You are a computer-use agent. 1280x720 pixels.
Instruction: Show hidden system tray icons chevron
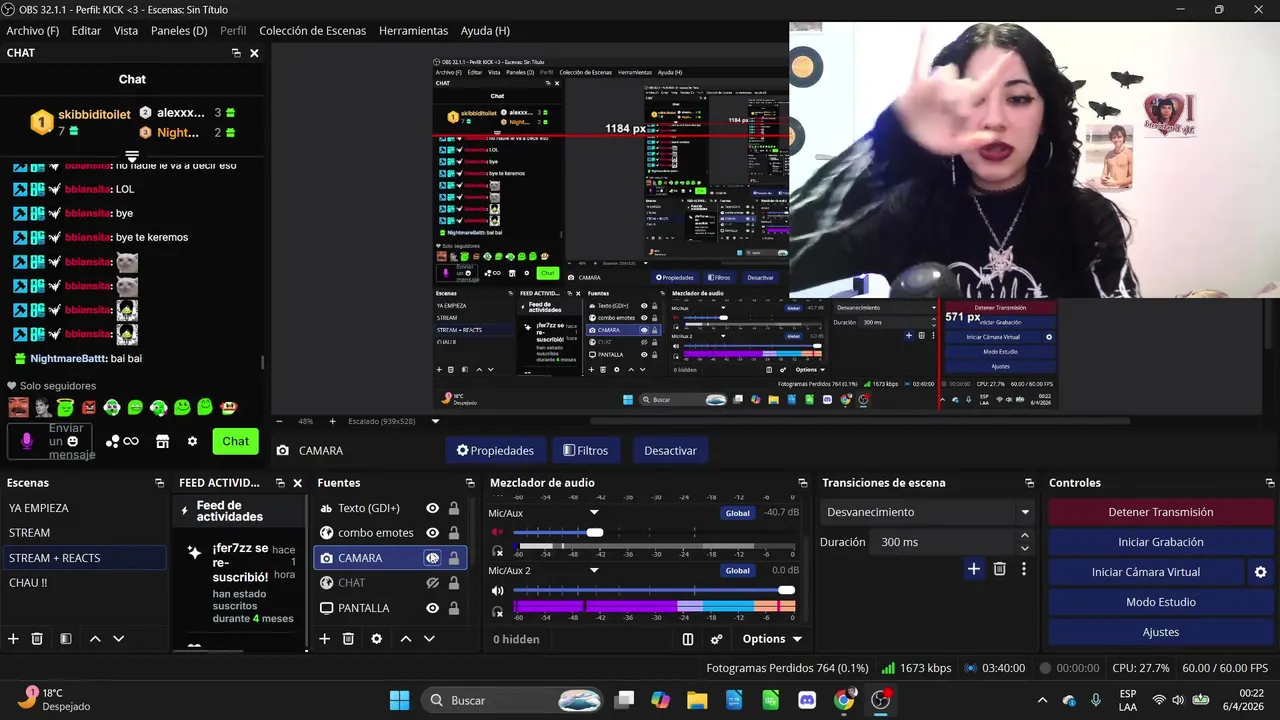[1042, 701]
